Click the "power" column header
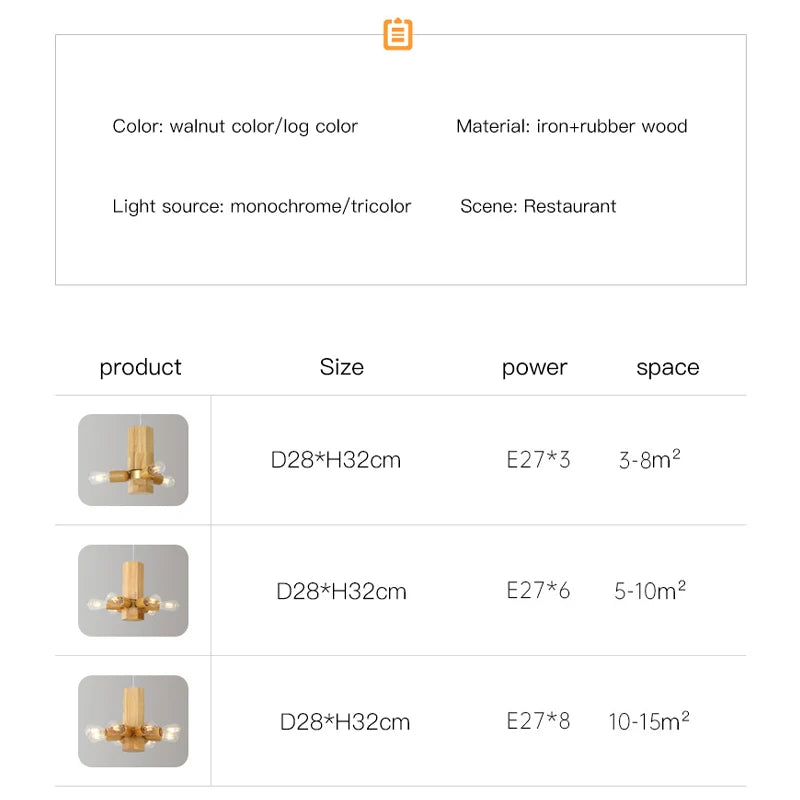 (534, 367)
